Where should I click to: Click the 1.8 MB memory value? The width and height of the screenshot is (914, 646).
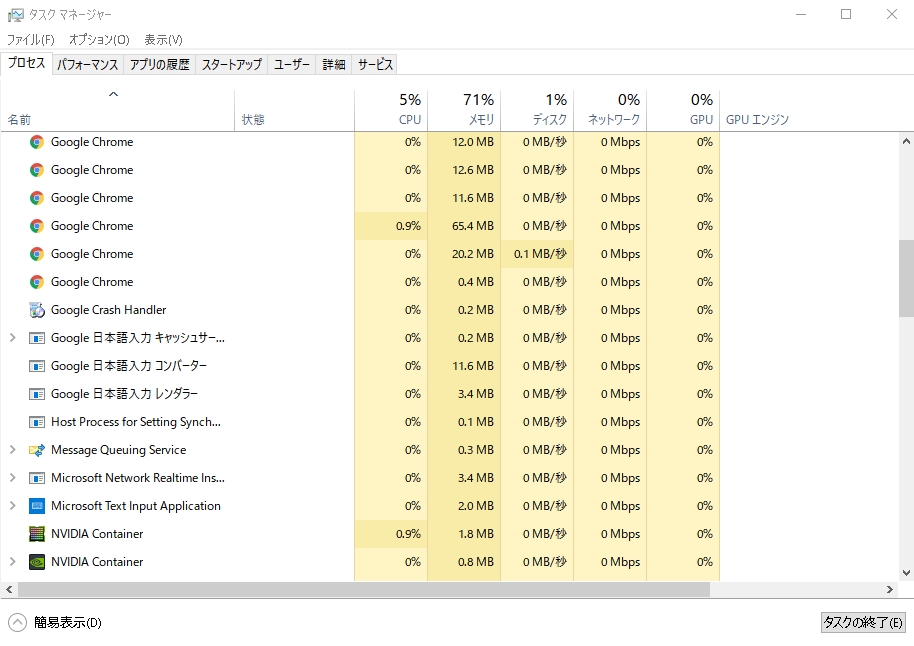tap(476, 534)
